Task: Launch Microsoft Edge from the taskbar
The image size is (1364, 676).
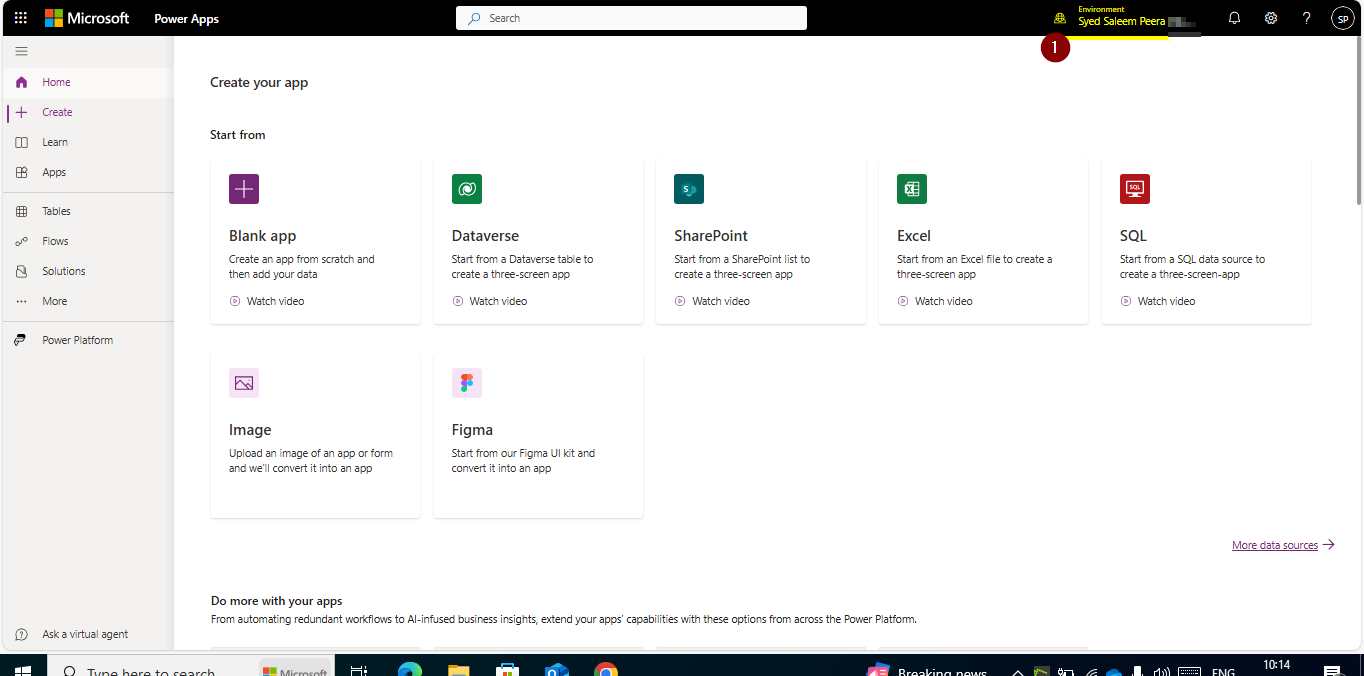Action: tap(410, 670)
